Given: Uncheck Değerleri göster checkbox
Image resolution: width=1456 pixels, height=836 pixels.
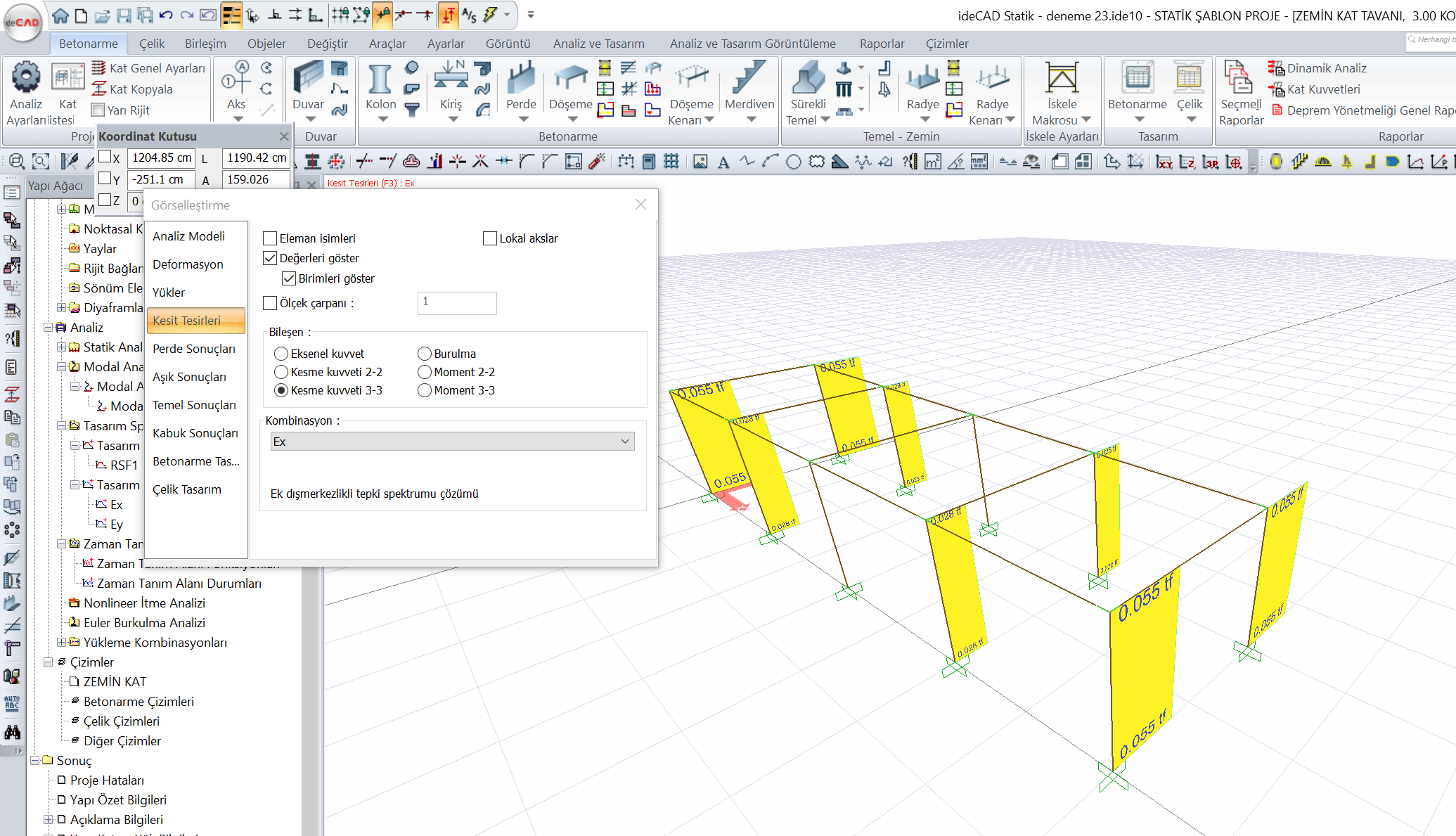Looking at the screenshot, I should tap(270, 258).
